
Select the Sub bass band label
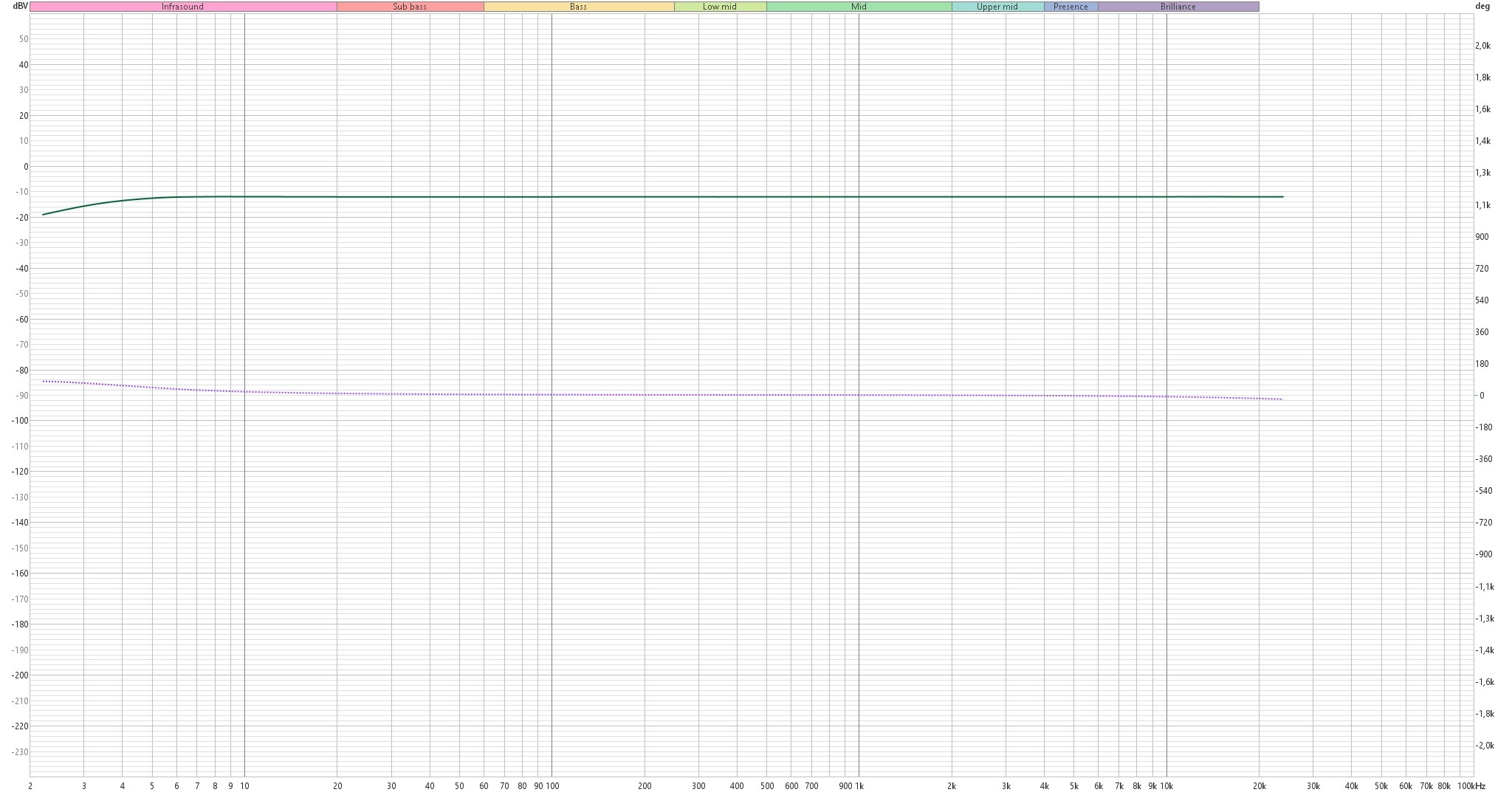point(410,7)
